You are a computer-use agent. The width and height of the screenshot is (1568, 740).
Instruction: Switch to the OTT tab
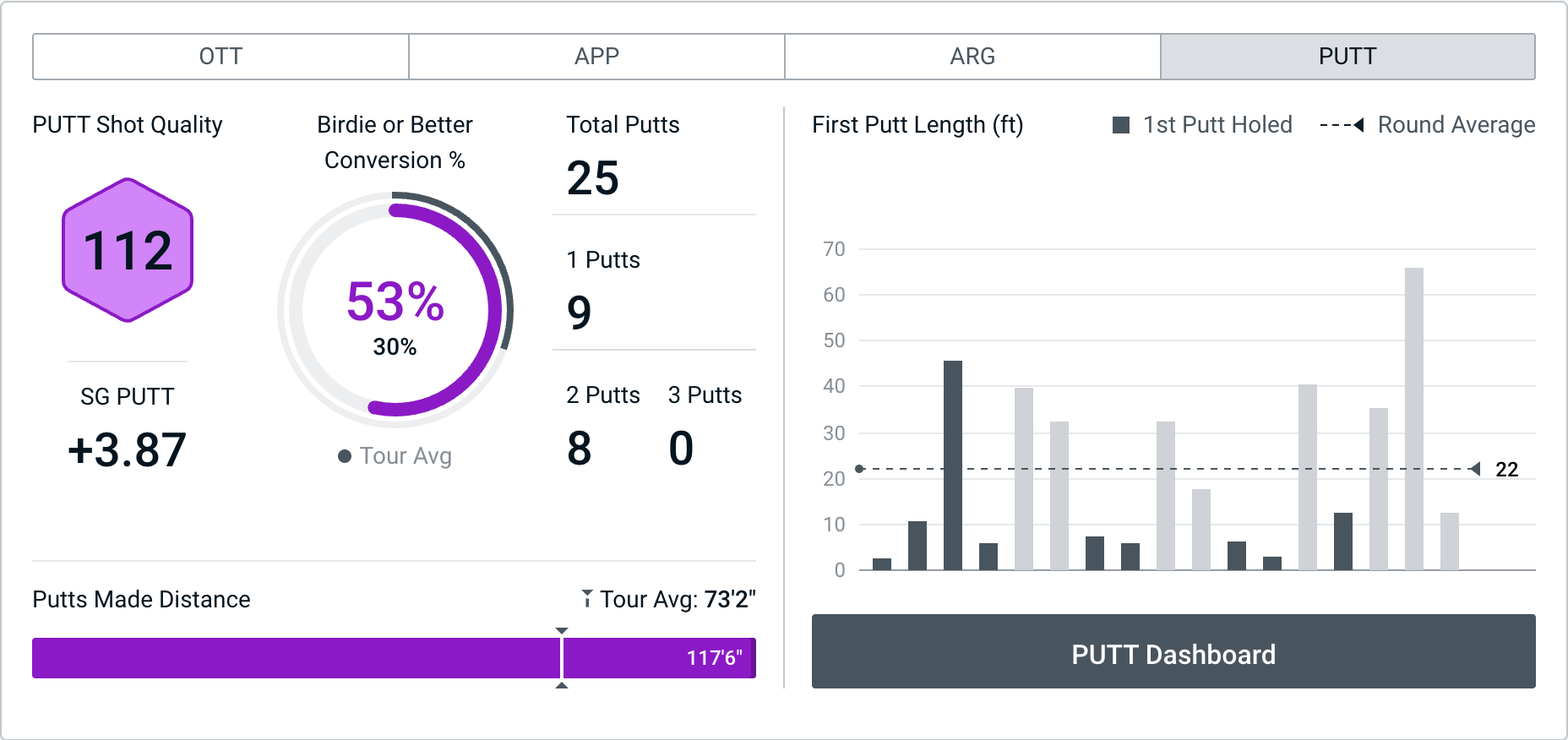(220, 57)
